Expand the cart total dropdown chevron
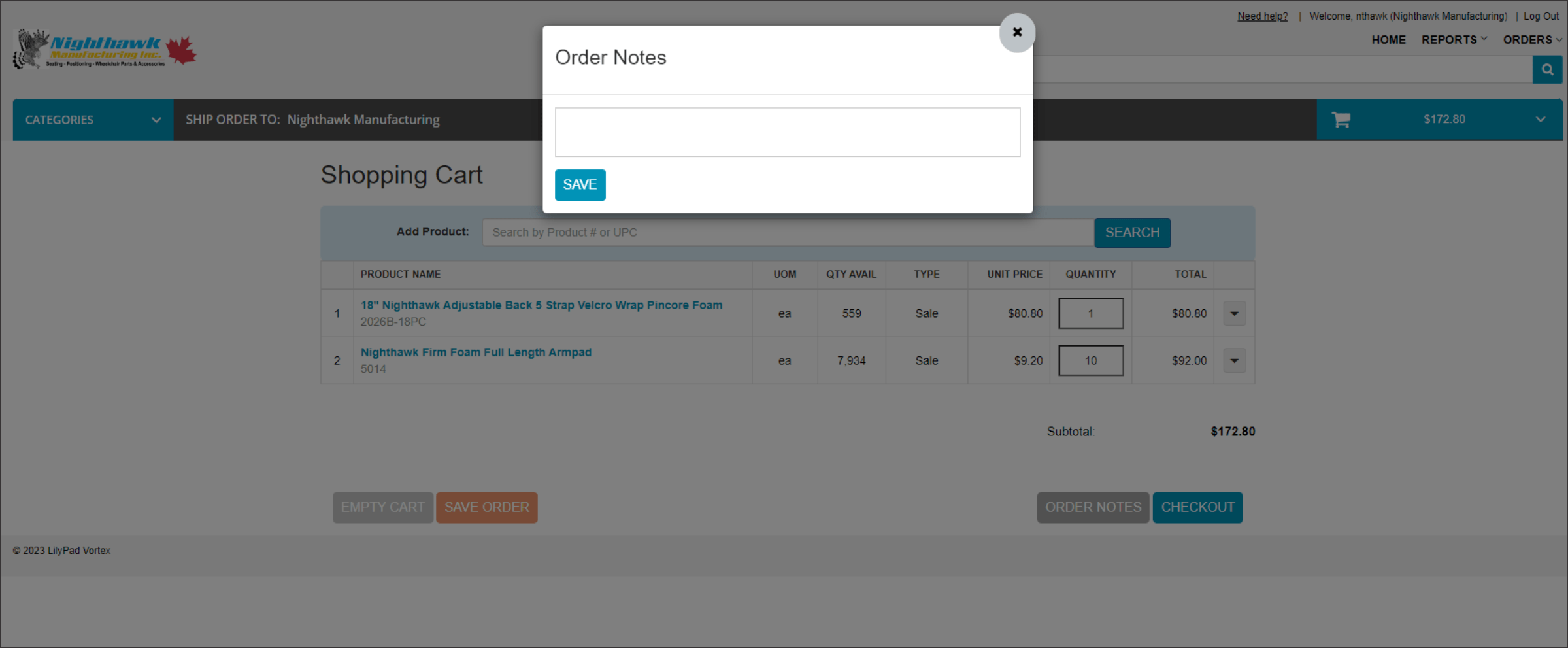This screenshot has width=1568, height=648. coord(1540,120)
